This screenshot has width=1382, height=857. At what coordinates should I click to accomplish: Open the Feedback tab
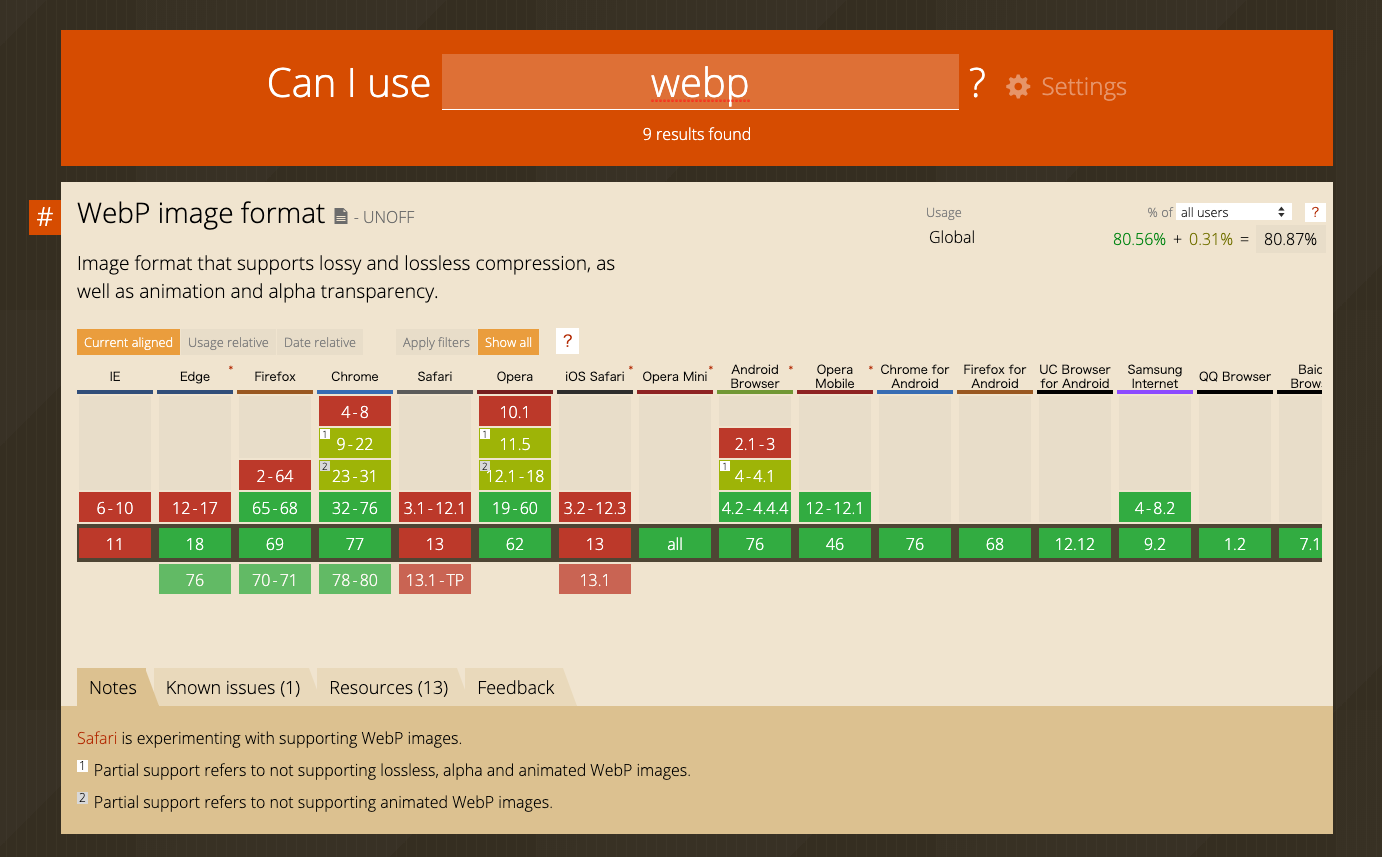515,688
